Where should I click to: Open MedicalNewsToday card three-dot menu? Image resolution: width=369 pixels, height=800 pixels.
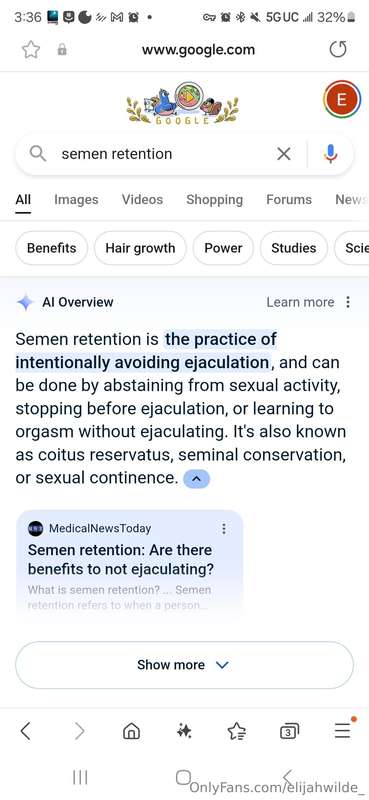(224, 529)
